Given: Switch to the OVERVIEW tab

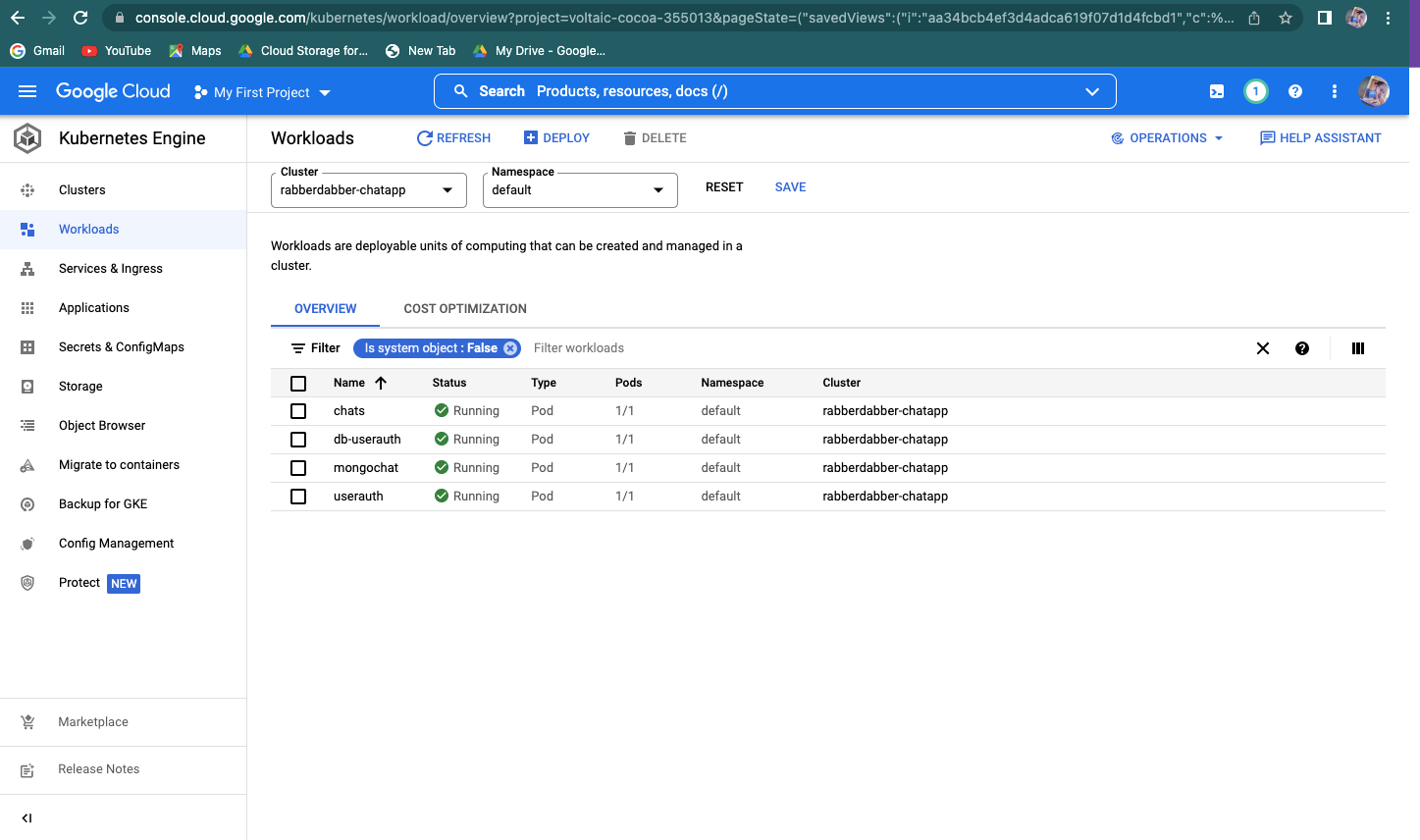Looking at the screenshot, I should [x=325, y=308].
